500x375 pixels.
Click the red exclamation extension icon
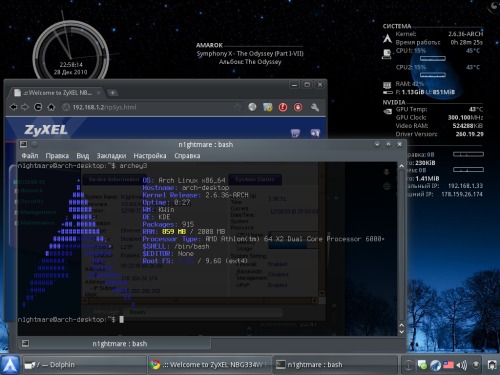pyautogui.click(x=283, y=107)
